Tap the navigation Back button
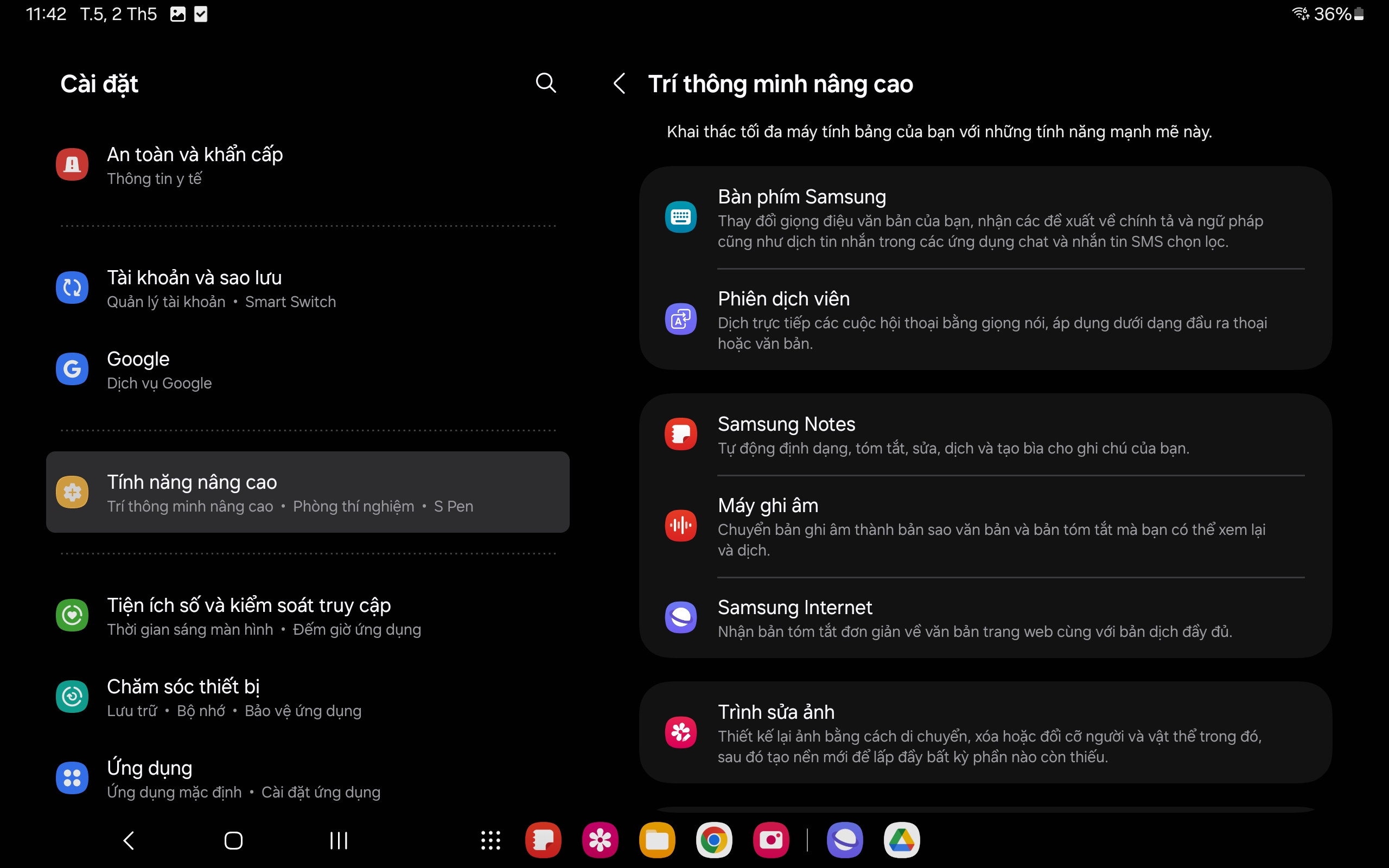1389x868 pixels. point(129,840)
